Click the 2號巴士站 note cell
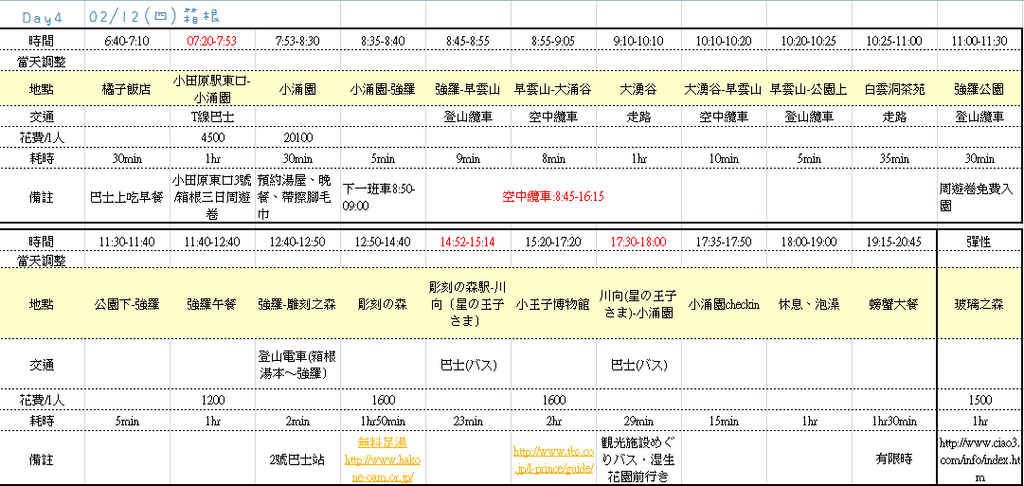 click(x=297, y=459)
